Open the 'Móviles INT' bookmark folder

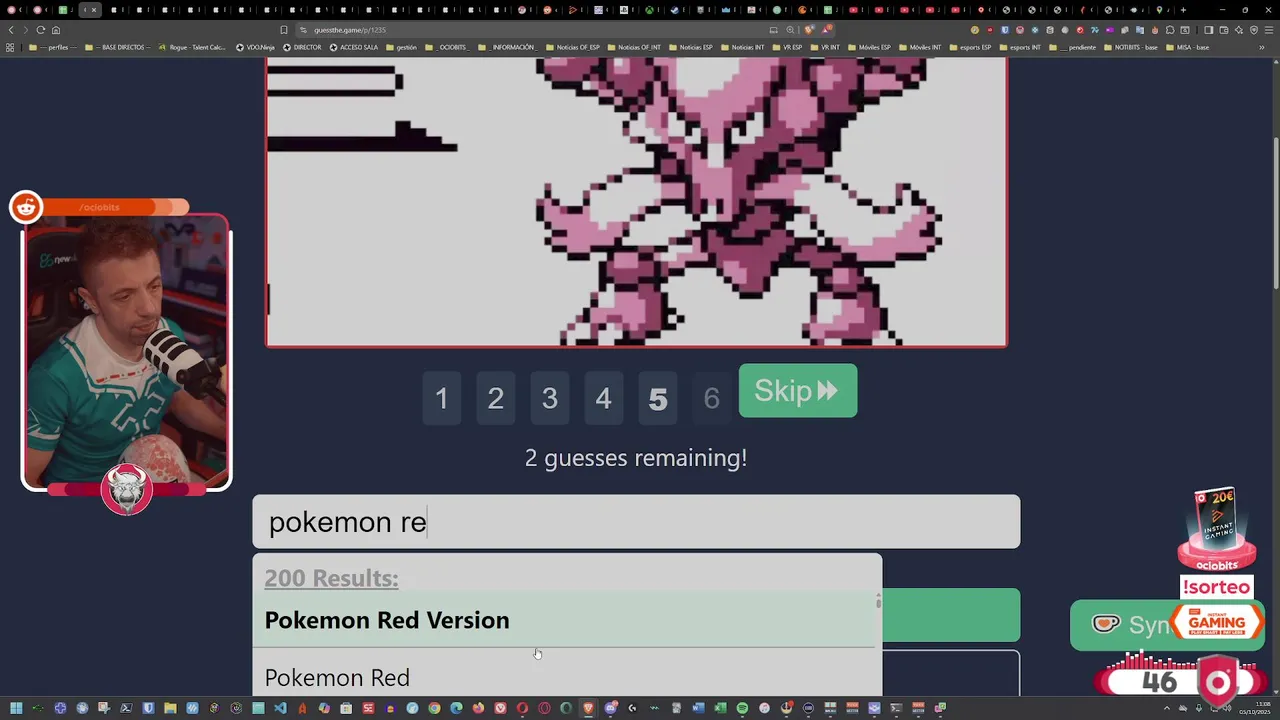[921, 47]
